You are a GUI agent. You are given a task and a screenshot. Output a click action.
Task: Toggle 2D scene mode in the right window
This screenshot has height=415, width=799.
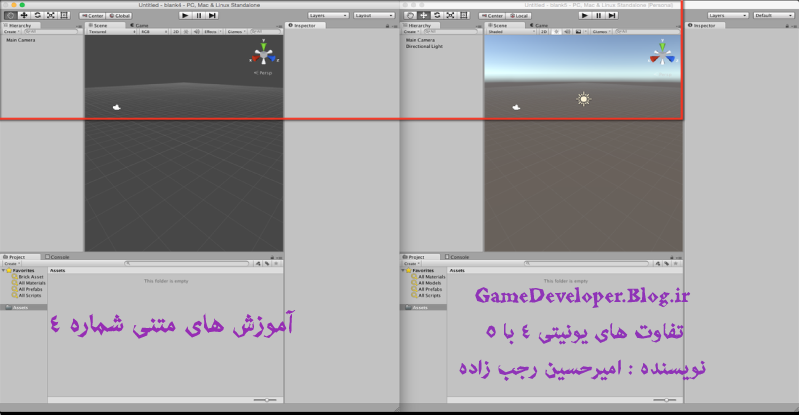(544, 32)
